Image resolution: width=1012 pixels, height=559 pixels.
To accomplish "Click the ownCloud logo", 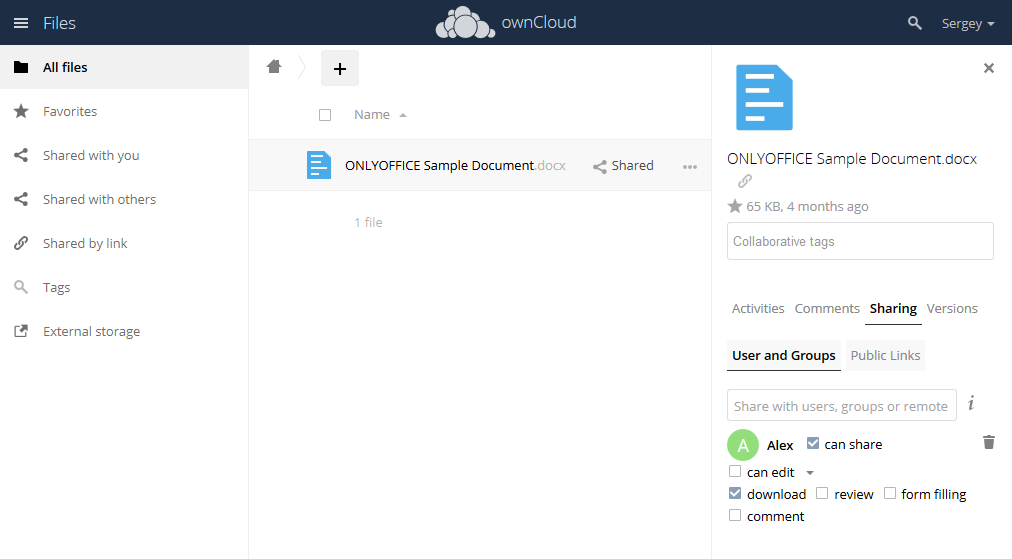I will [506, 23].
